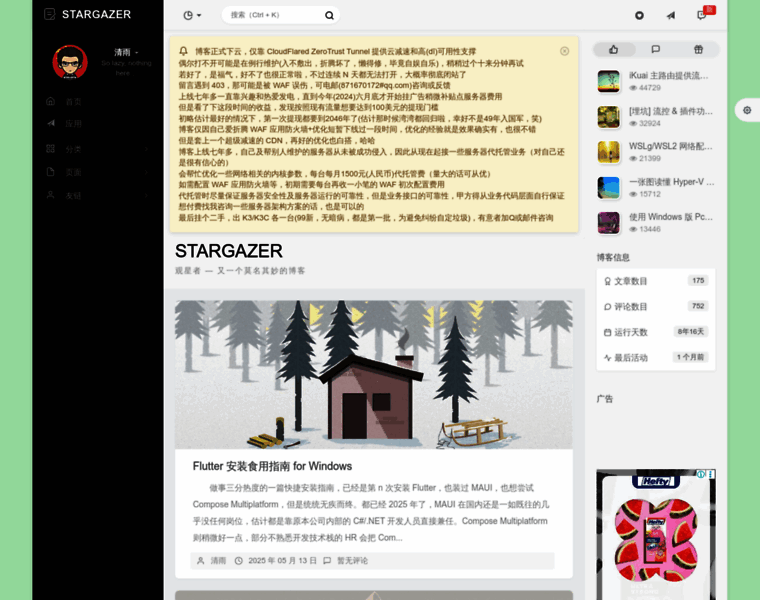
Task: Go to 首页 in the sidebar
Action: point(74,102)
